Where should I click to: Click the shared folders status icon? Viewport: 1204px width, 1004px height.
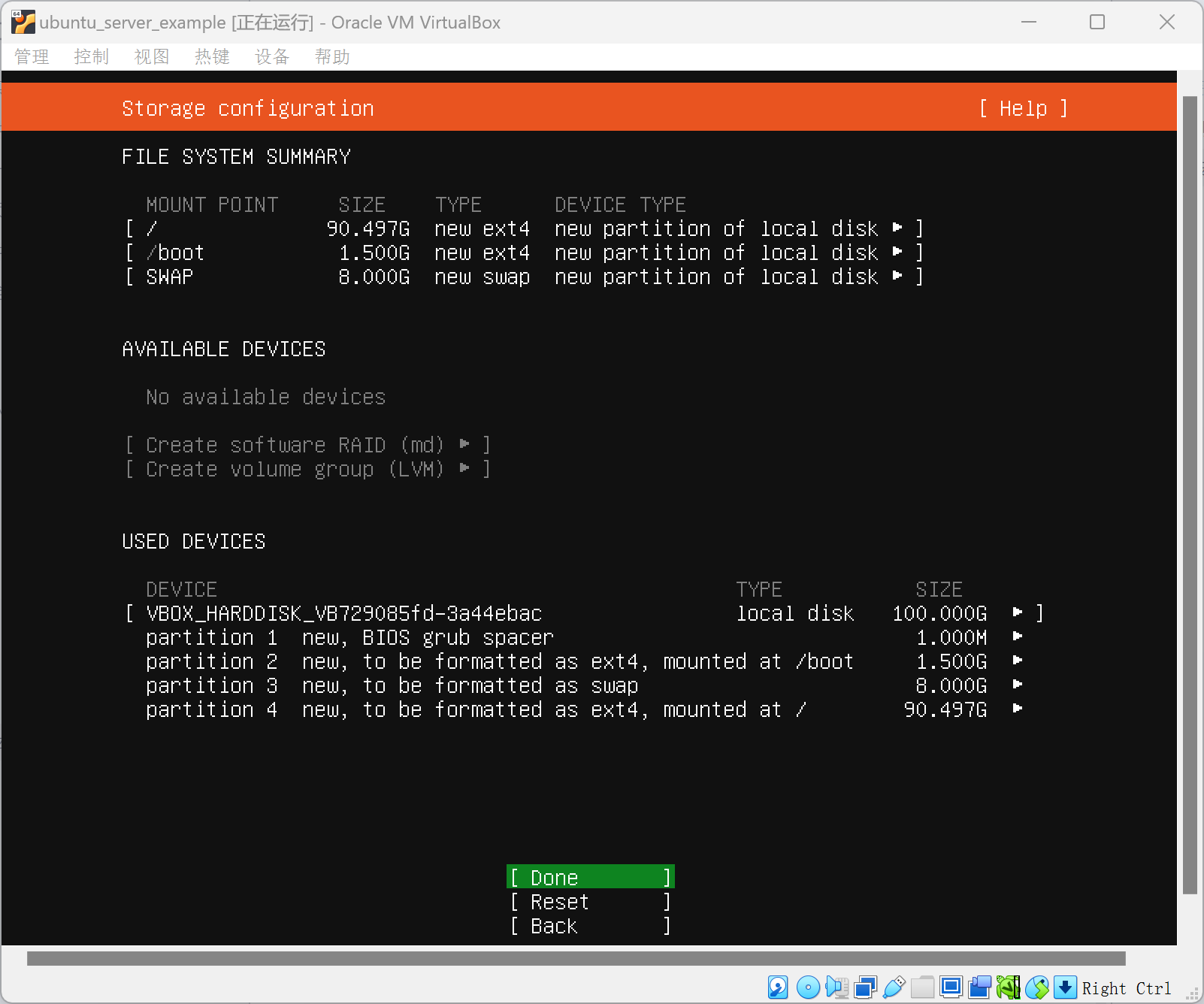(922, 987)
